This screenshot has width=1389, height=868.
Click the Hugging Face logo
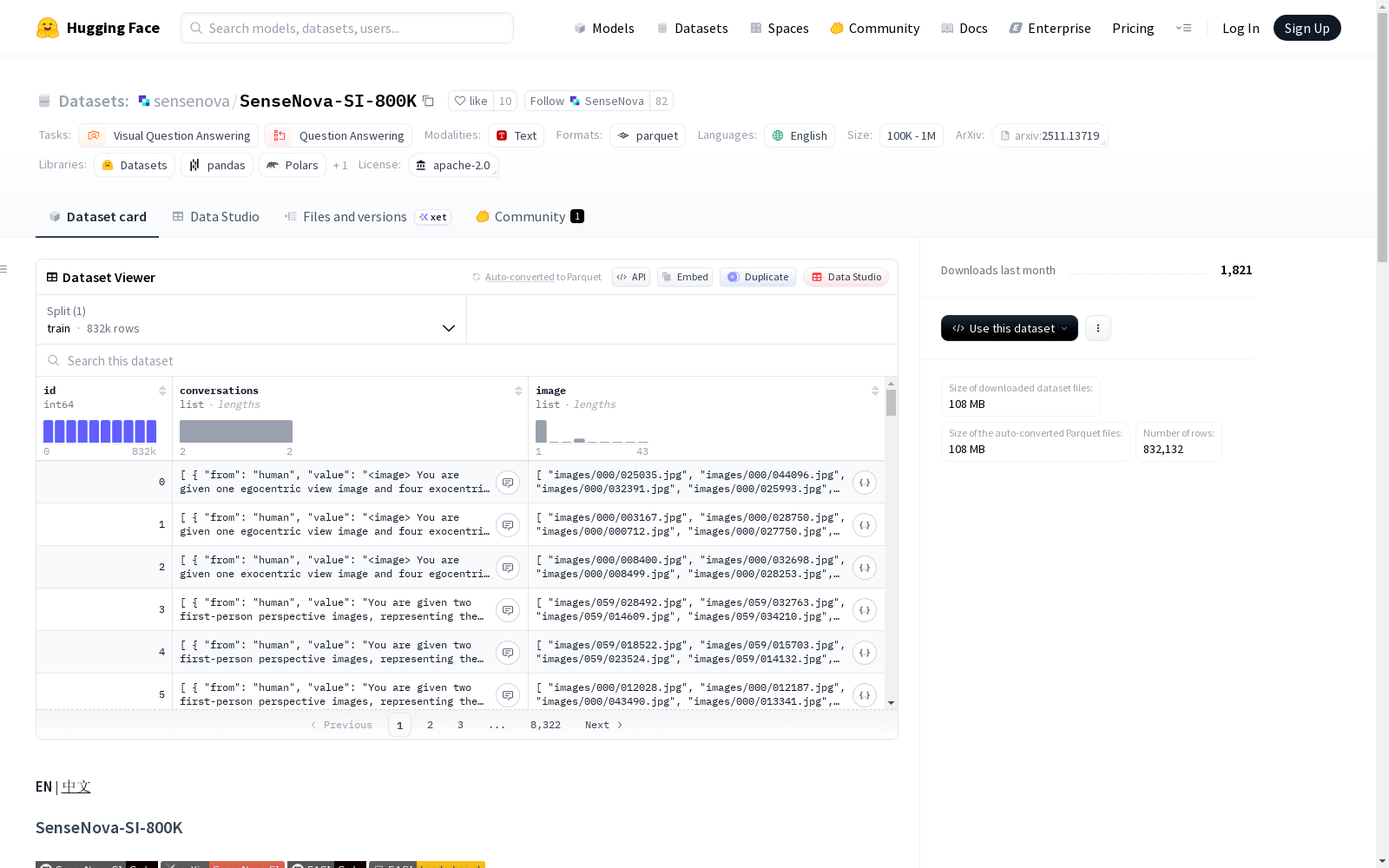pos(98,28)
